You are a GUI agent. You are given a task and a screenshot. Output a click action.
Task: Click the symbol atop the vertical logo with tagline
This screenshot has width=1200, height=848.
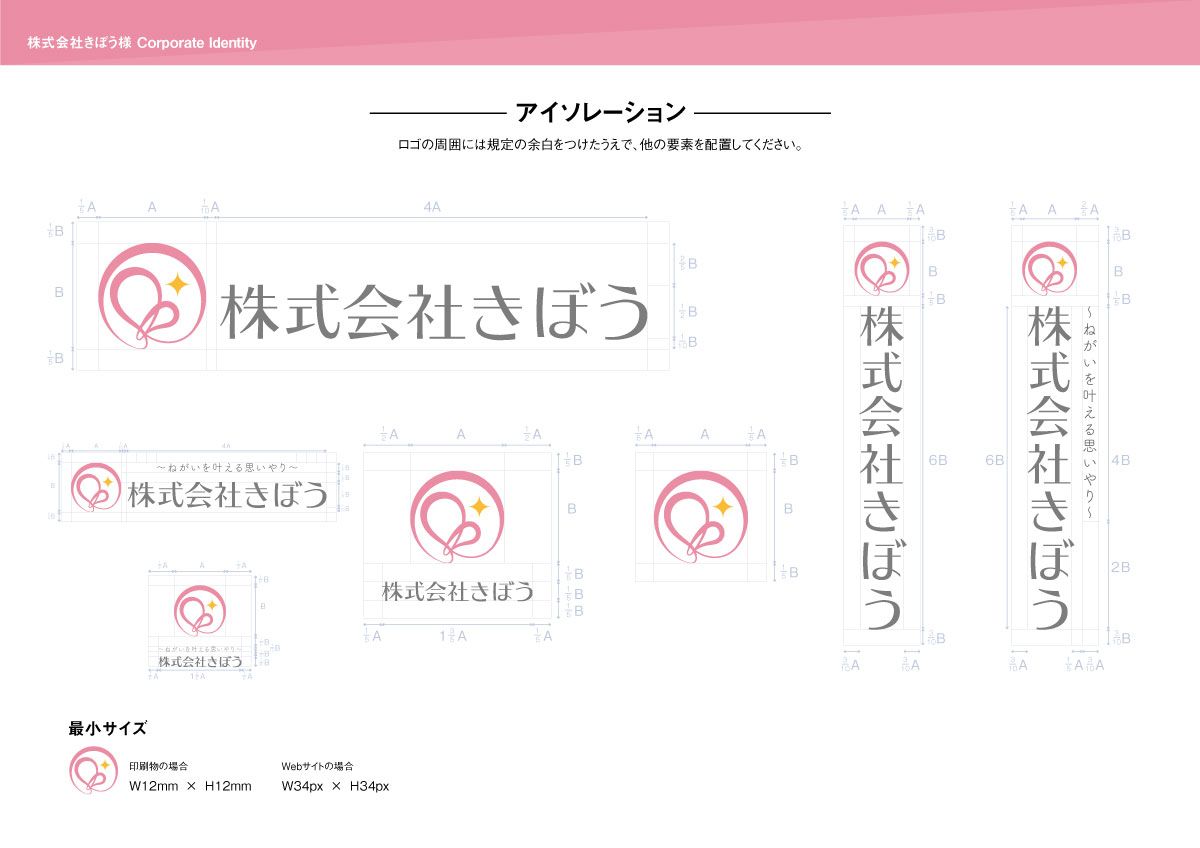[x=1050, y=271]
